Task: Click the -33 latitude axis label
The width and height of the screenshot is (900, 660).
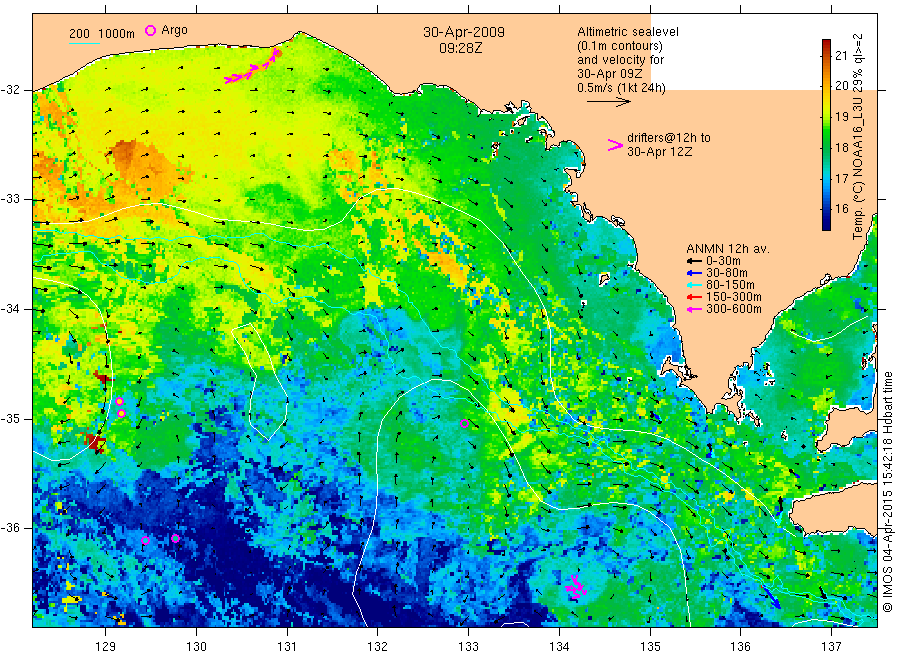Action: click(10, 199)
